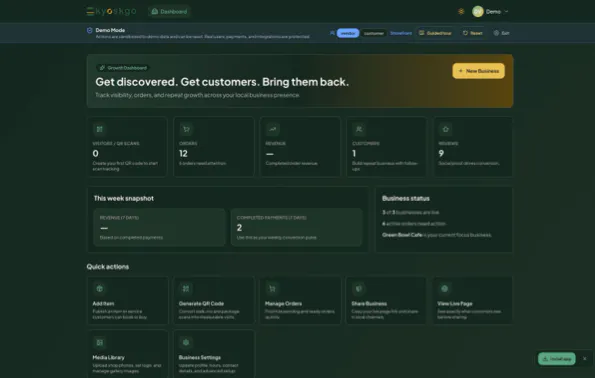The height and width of the screenshot is (378, 595).
Task: Click the Reset demo button
Action: pyautogui.click(x=472, y=33)
